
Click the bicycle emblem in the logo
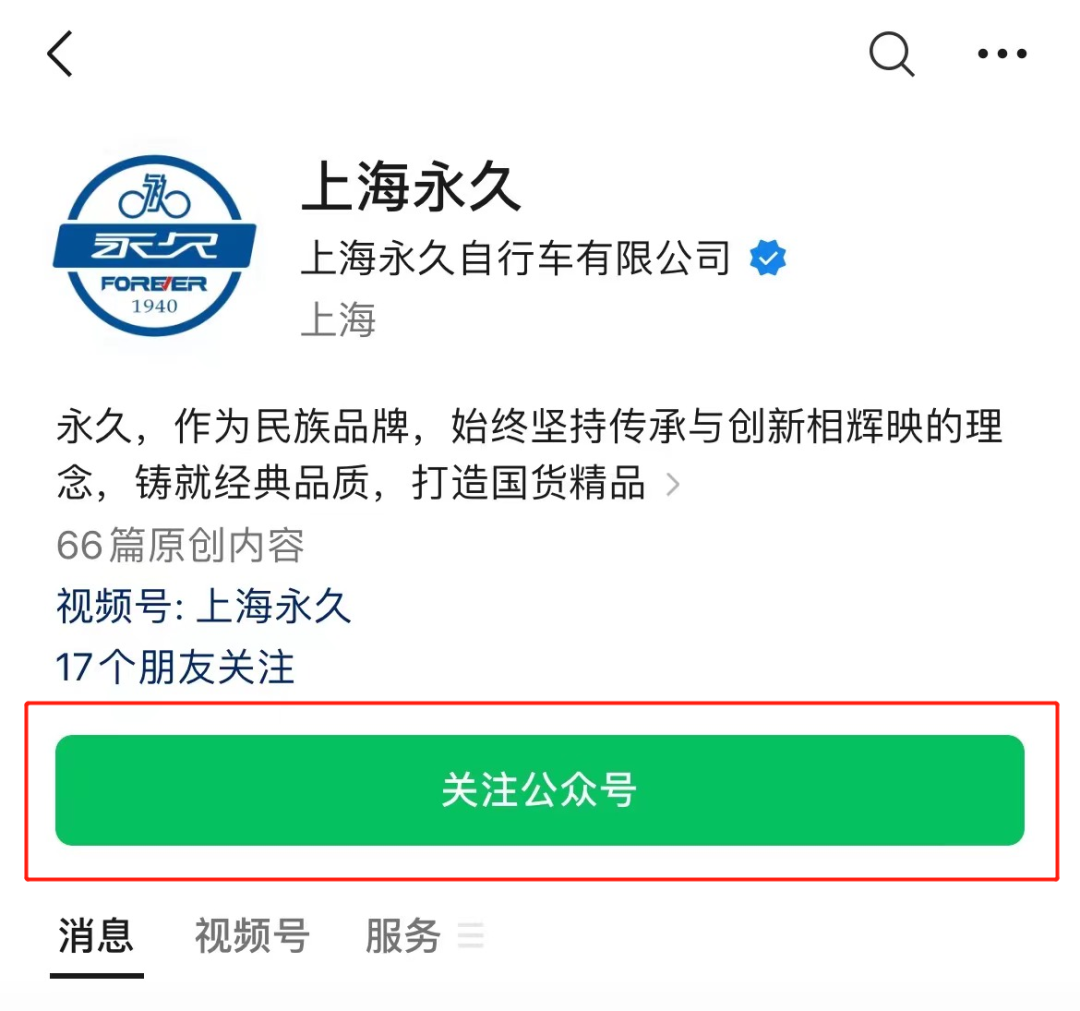154,195
